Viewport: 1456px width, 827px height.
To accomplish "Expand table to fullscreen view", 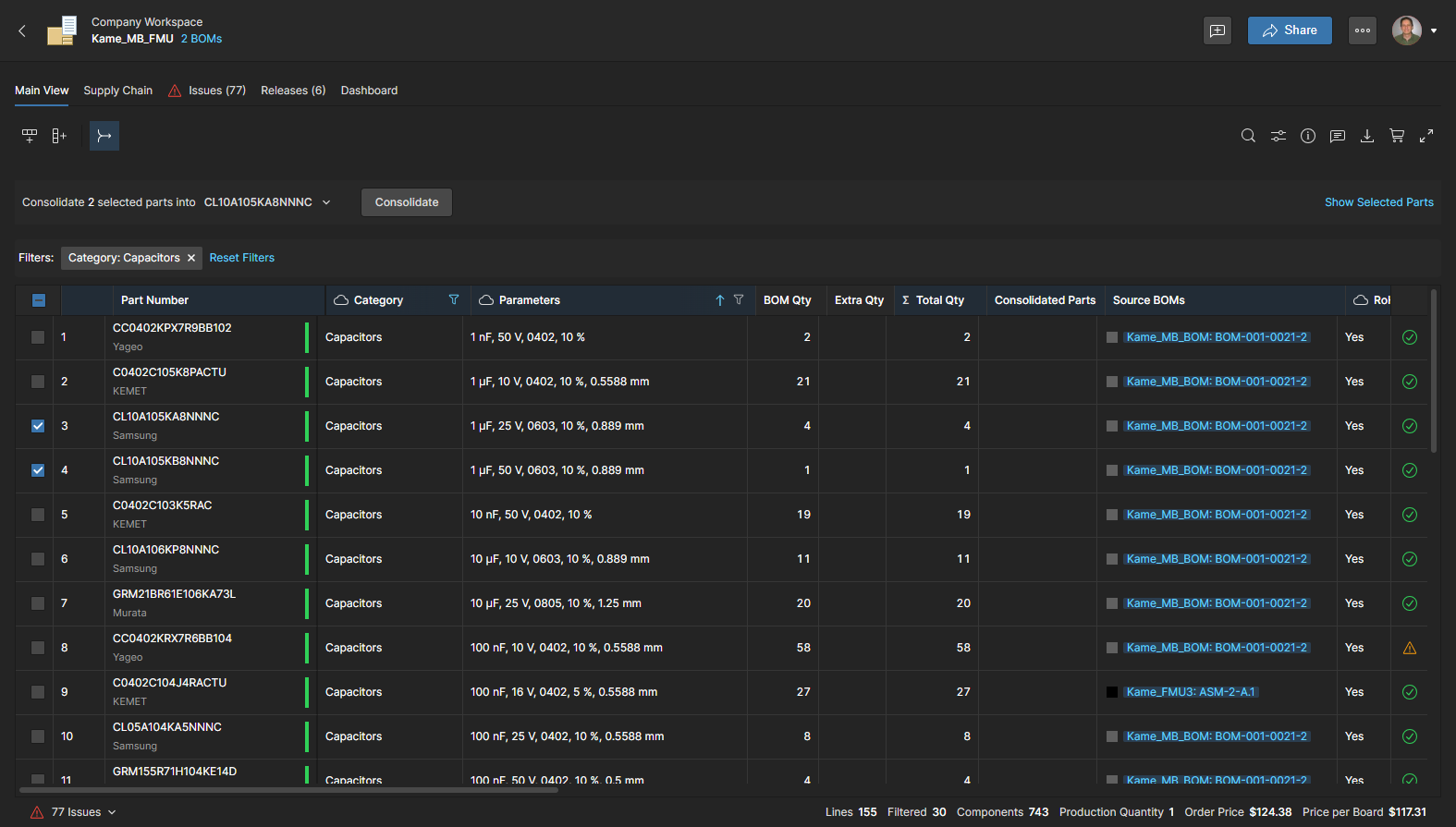I will pyautogui.click(x=1426, y=136).
